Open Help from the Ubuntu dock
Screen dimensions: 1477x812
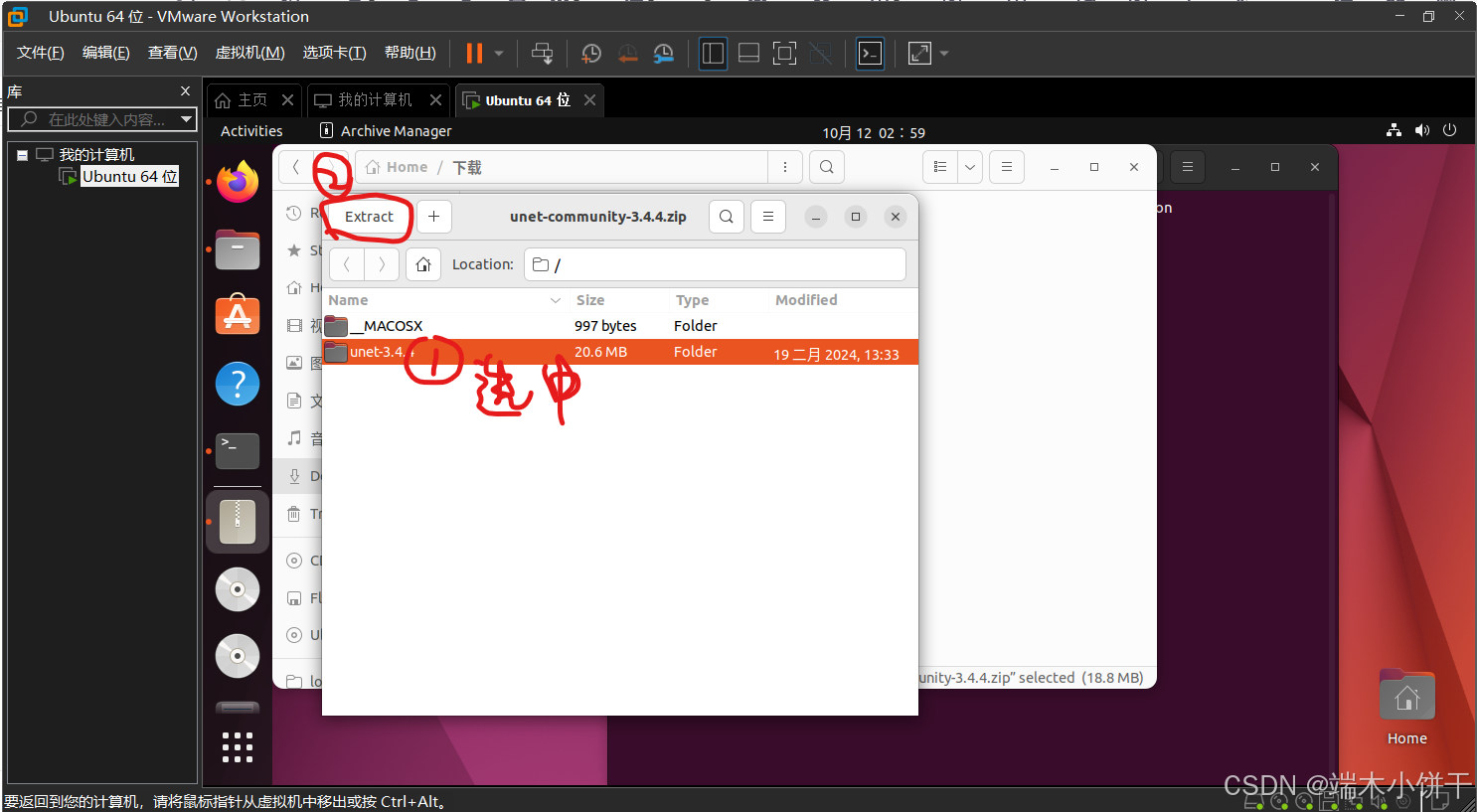point(238,384)
